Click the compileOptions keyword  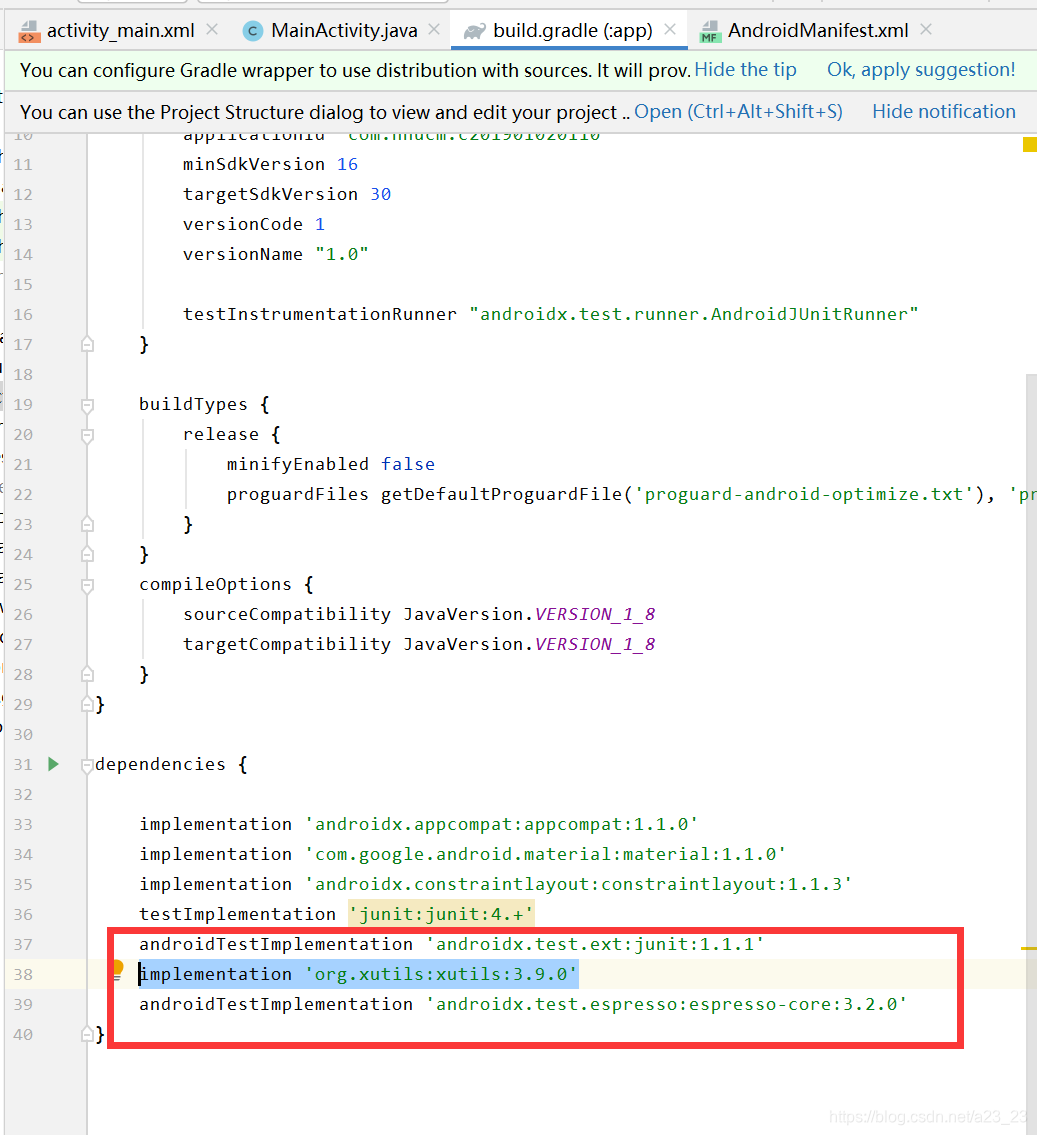tap(215, 584)
